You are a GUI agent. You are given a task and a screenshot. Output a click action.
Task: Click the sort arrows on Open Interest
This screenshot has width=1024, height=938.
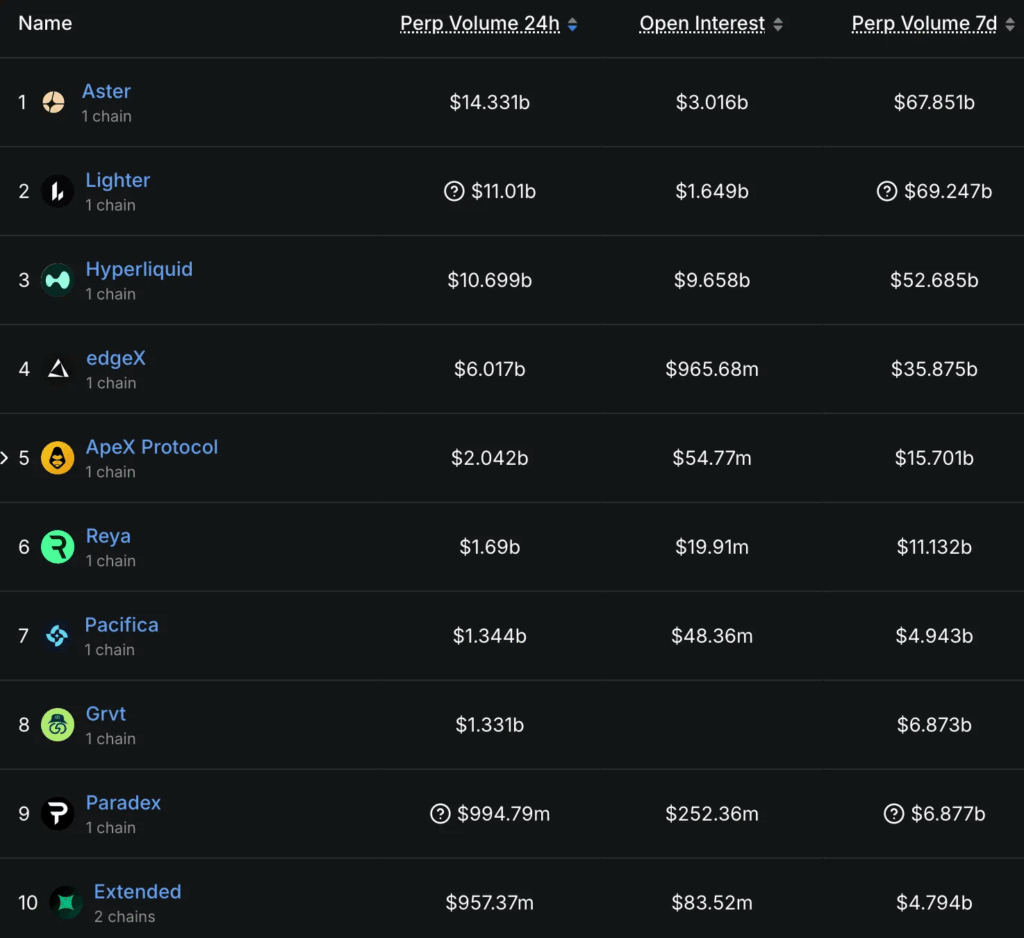tap(779, 23)
